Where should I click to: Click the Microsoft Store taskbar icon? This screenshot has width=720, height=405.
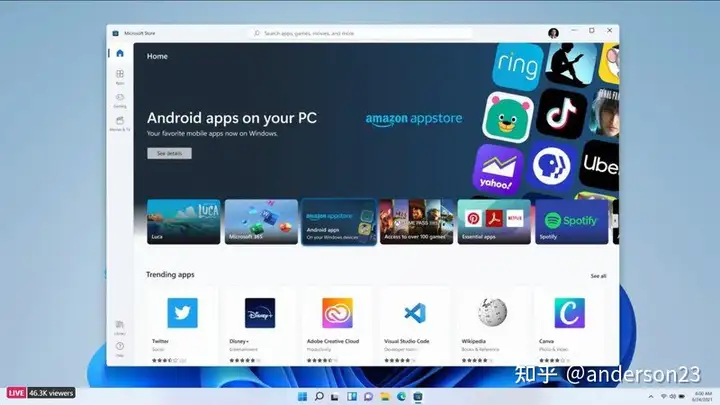click(418, 396)
